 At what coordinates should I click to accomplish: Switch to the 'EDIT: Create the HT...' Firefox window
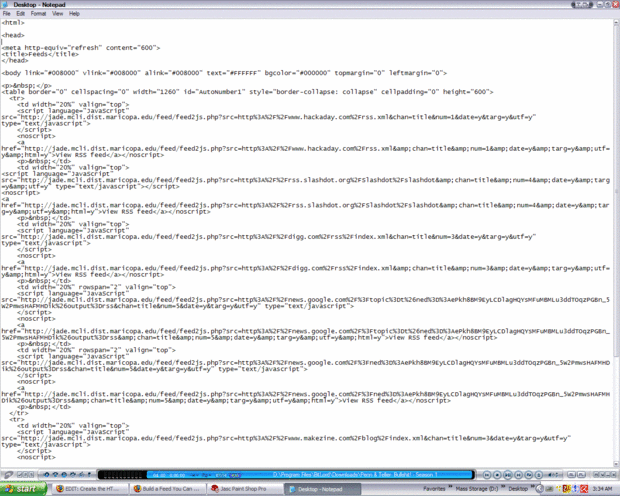pos(91,489)
